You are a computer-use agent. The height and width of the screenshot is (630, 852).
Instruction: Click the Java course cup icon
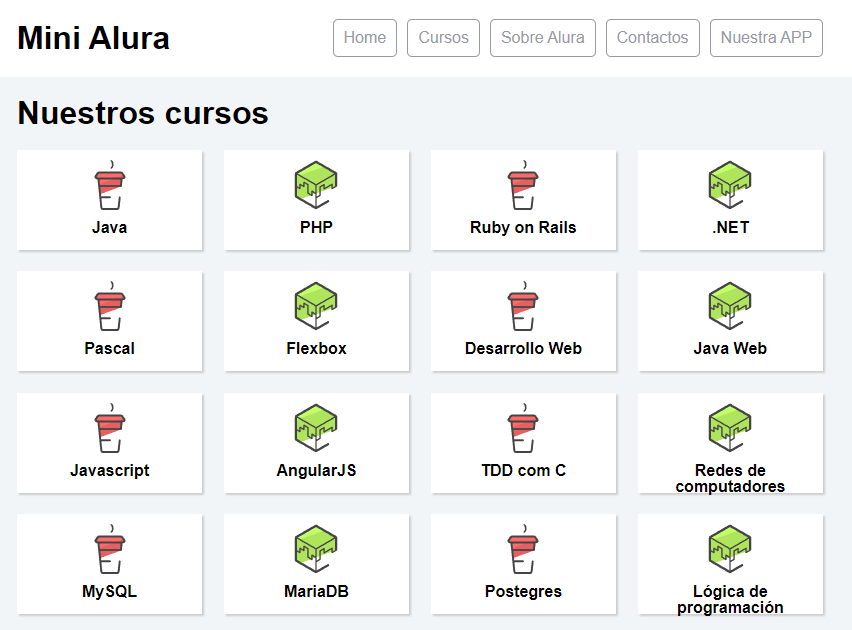[109, 185]
